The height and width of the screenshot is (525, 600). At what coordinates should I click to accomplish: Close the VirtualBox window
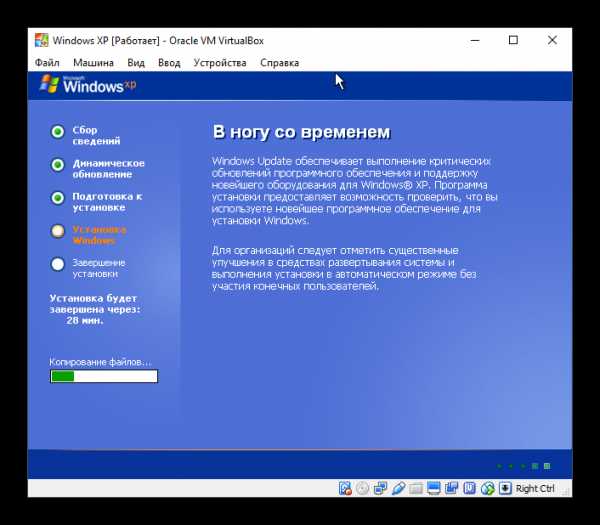[552, 40]
